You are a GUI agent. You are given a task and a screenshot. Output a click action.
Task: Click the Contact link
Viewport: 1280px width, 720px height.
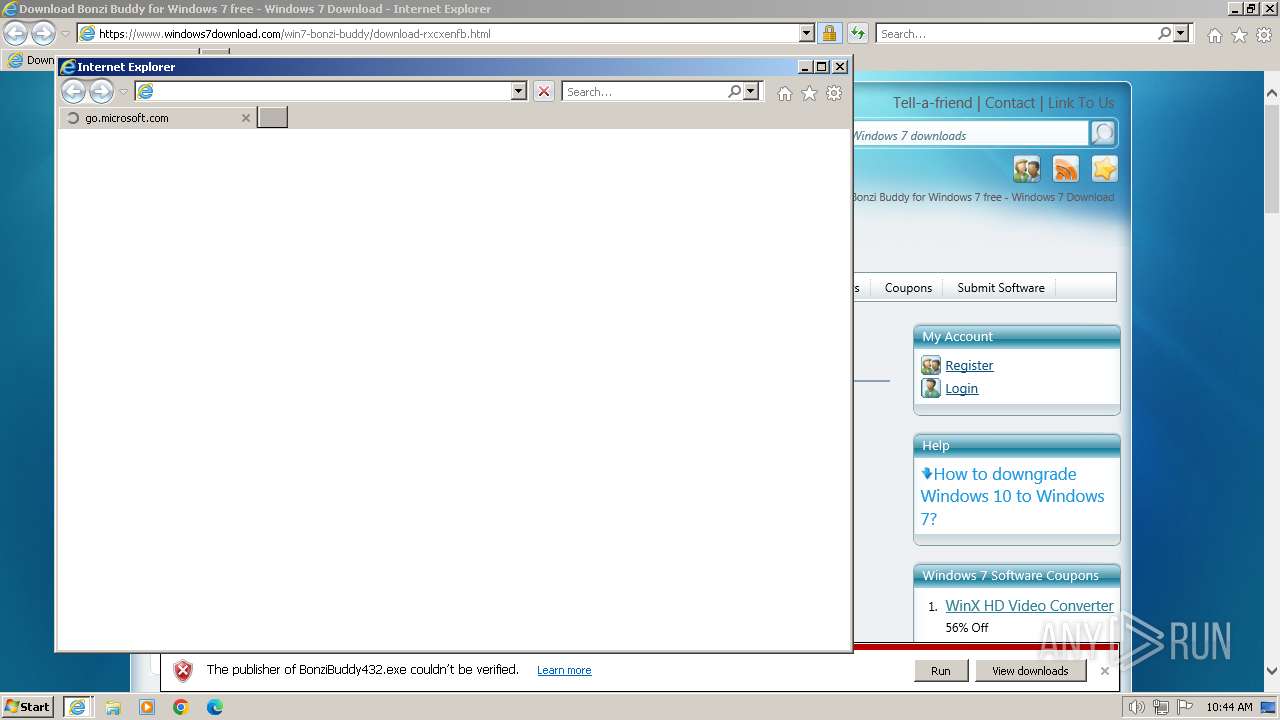[x=1010, y=103]
